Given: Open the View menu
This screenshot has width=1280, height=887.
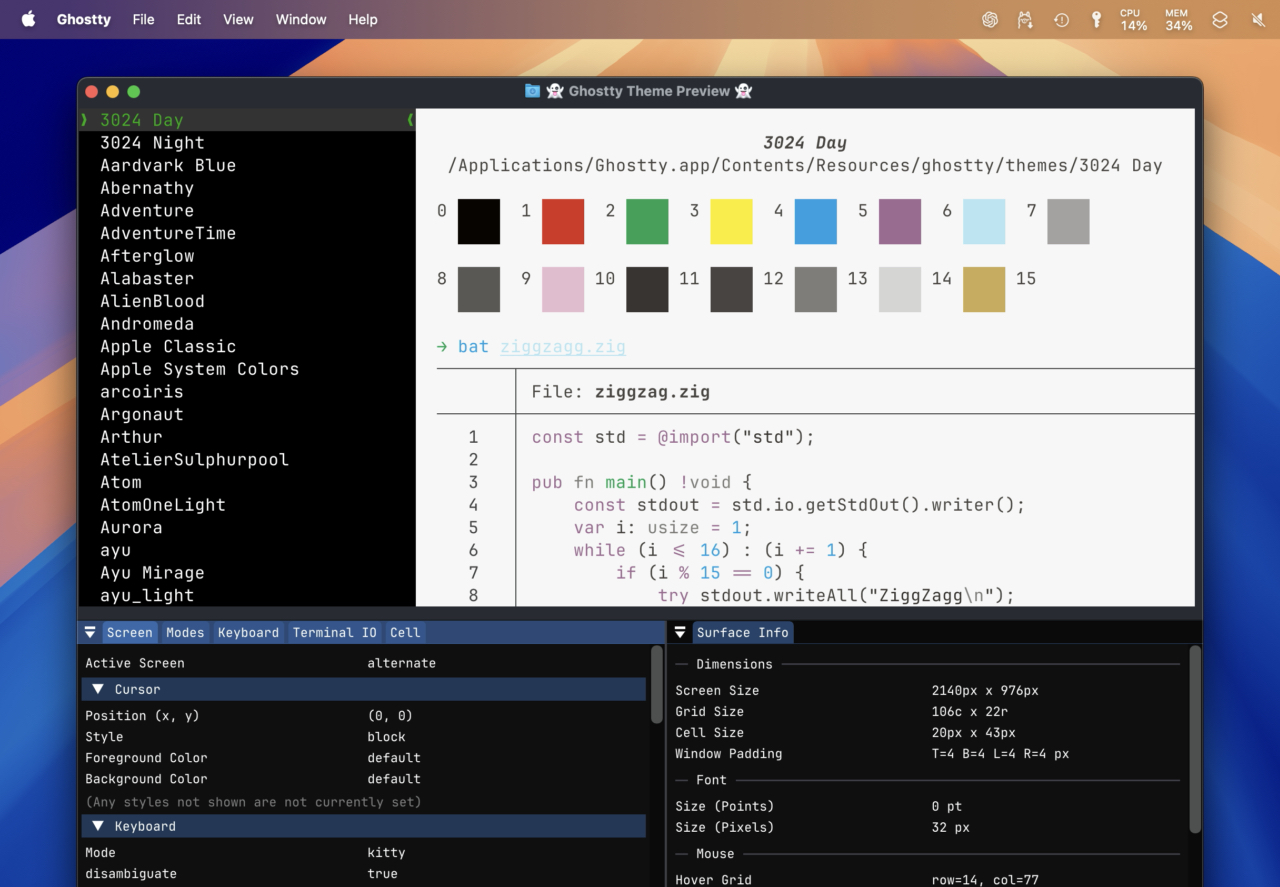Looking at the screenshot, I should tap(238, 19).
